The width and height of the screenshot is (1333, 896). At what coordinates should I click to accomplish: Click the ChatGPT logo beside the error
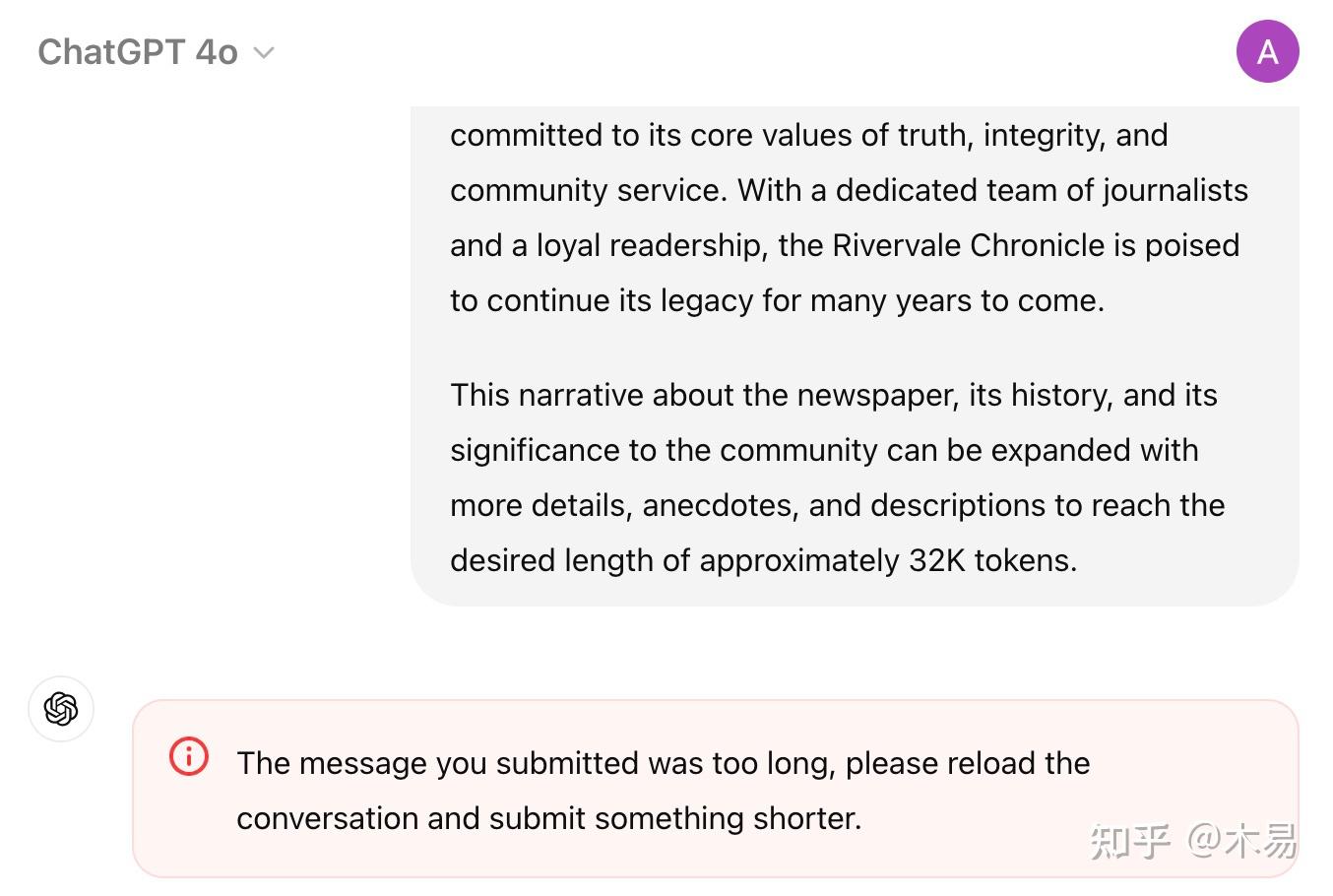[x=61, y=709]
